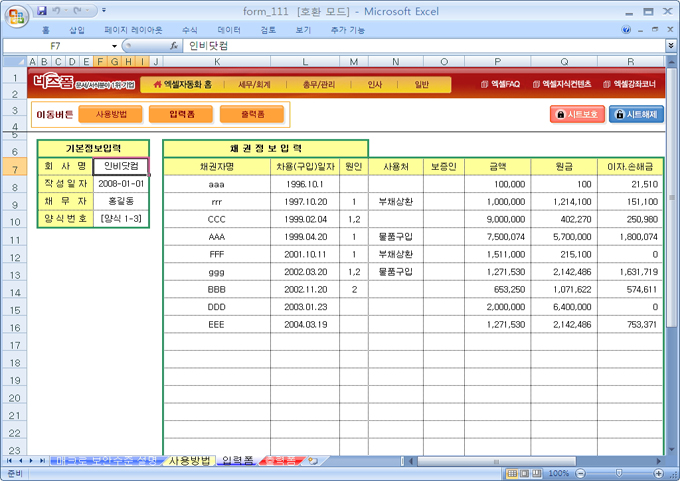
Task: Click the zoom in plus icon
Action: (655, 473)
